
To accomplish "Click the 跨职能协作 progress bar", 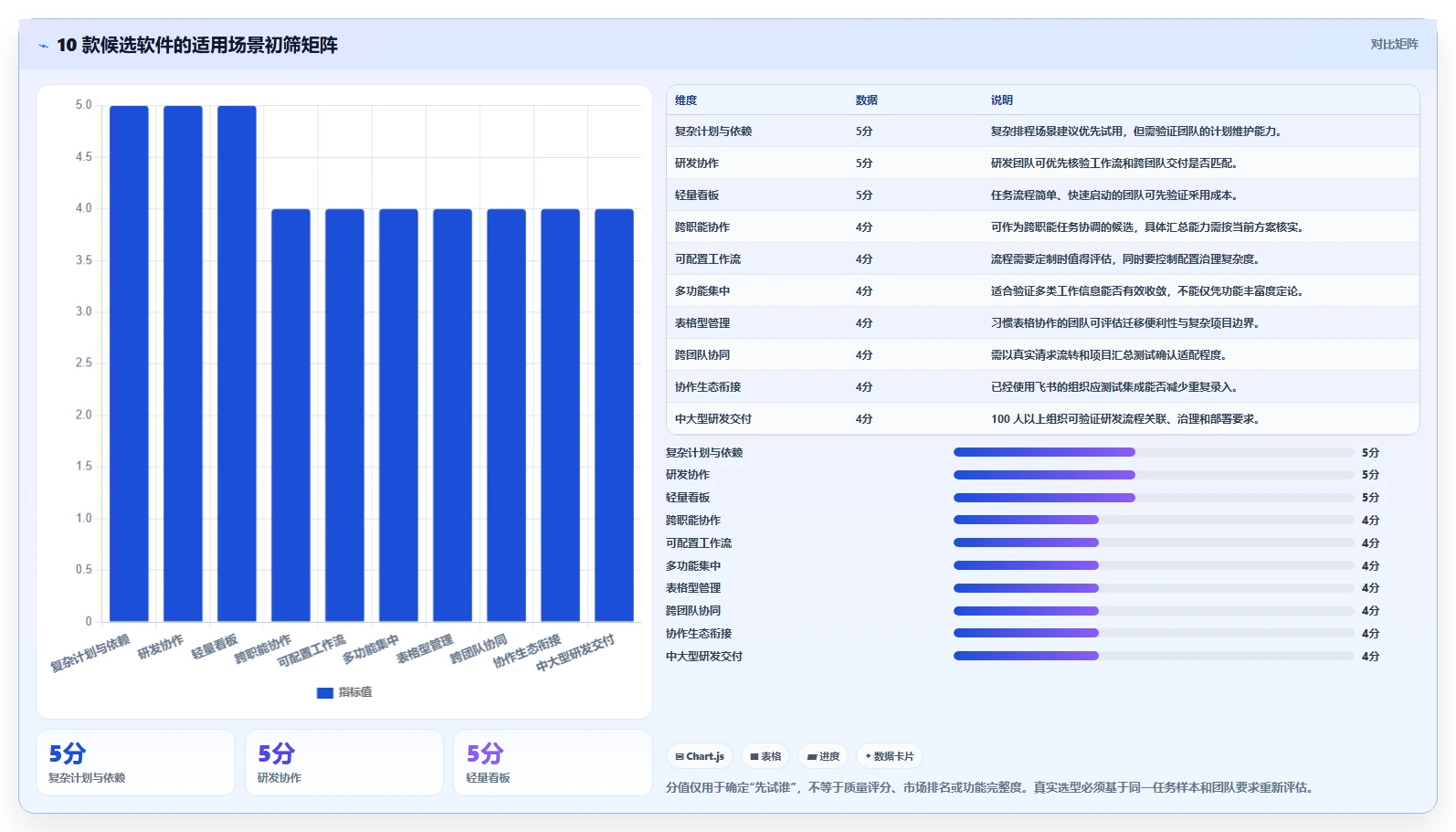I will (1153, 520).
